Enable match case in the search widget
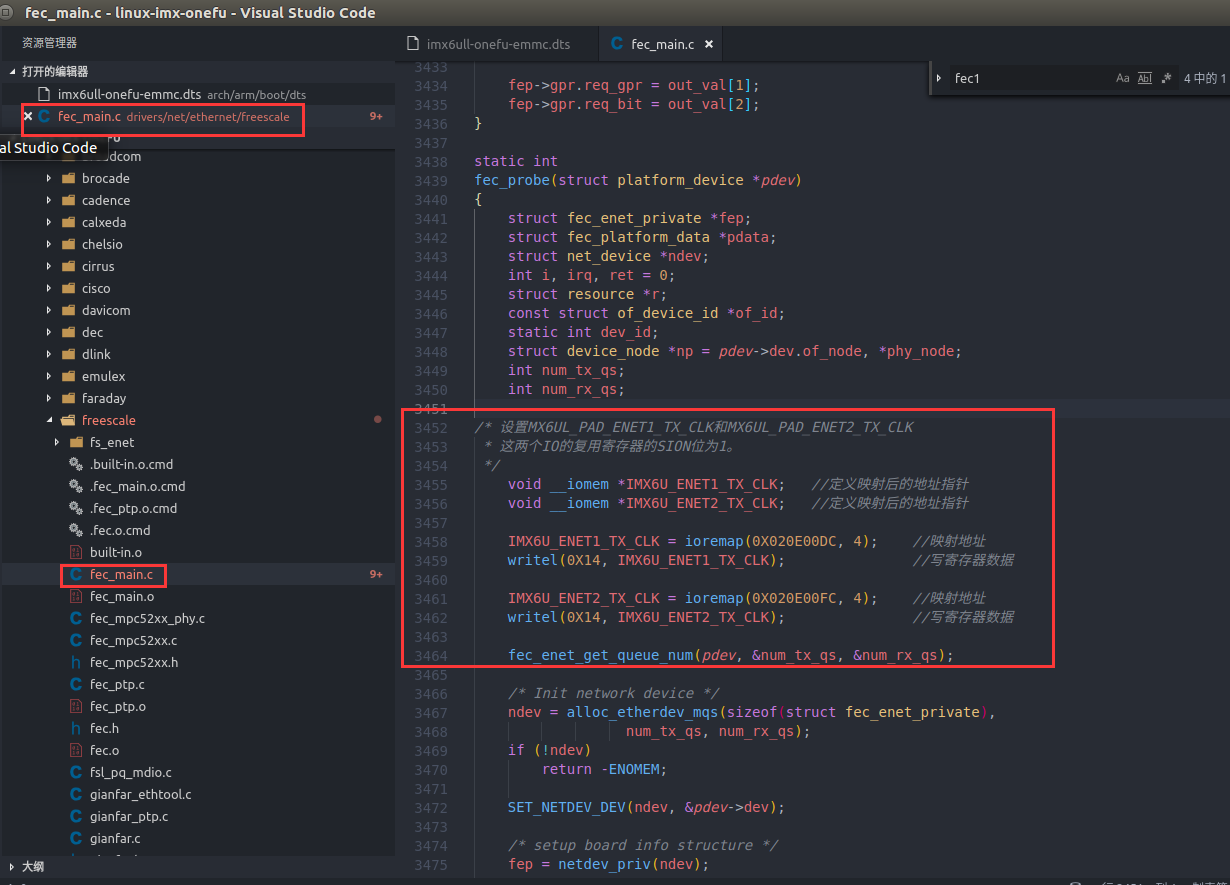This screenshot has width=1230, height=885. pyautogui.click(x=1122, y=78)
